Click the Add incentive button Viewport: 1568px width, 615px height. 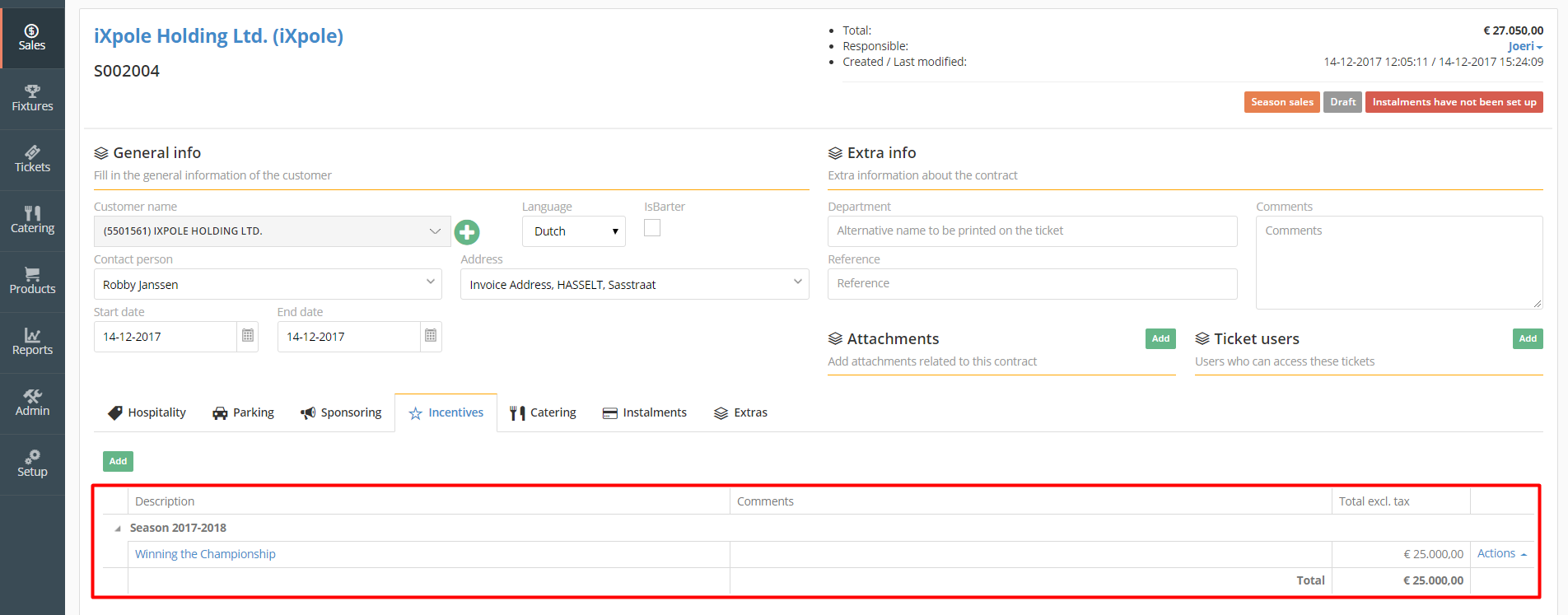[x=118, y=461]
